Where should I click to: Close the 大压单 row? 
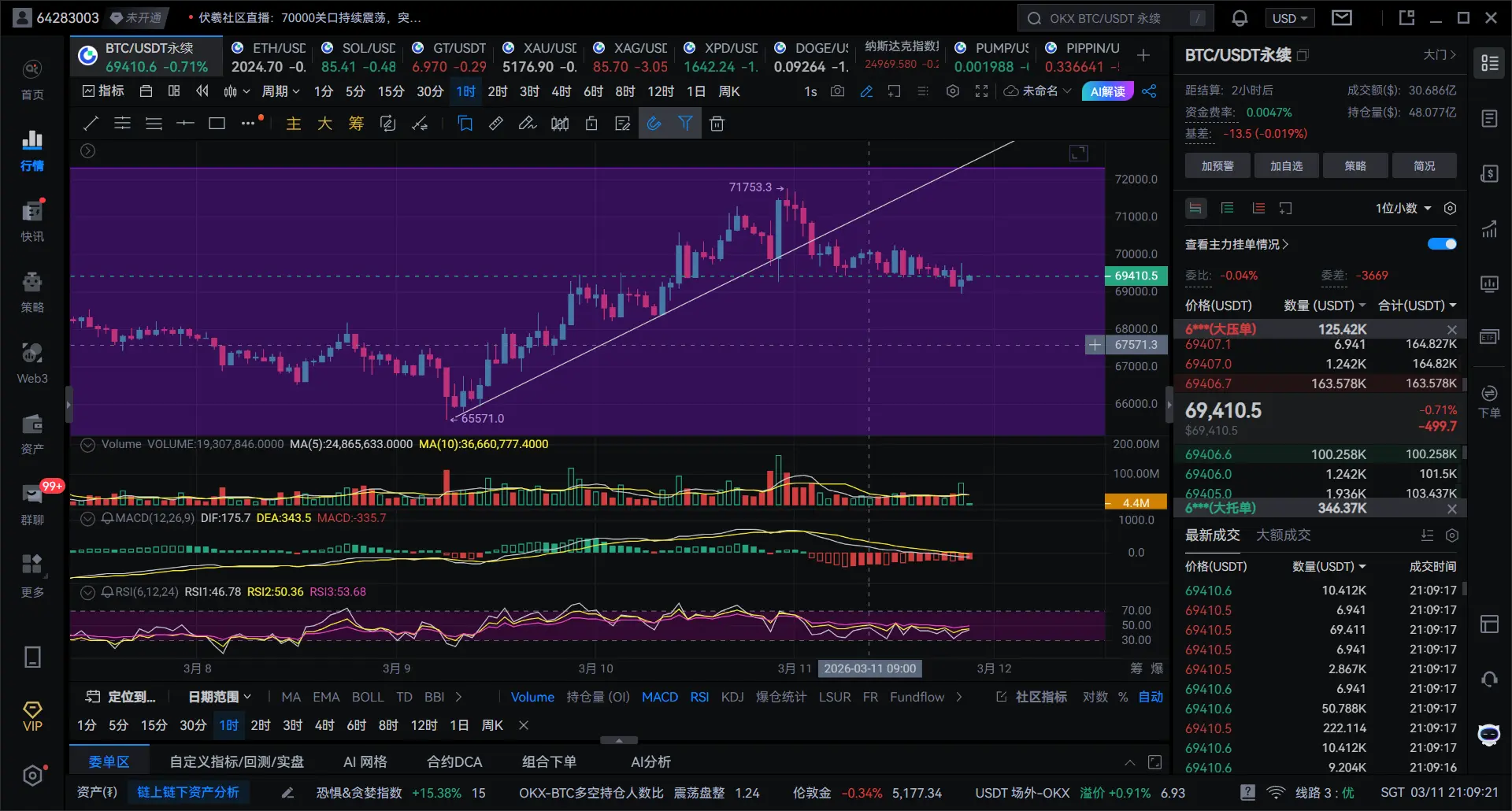tap(1452, 330)
